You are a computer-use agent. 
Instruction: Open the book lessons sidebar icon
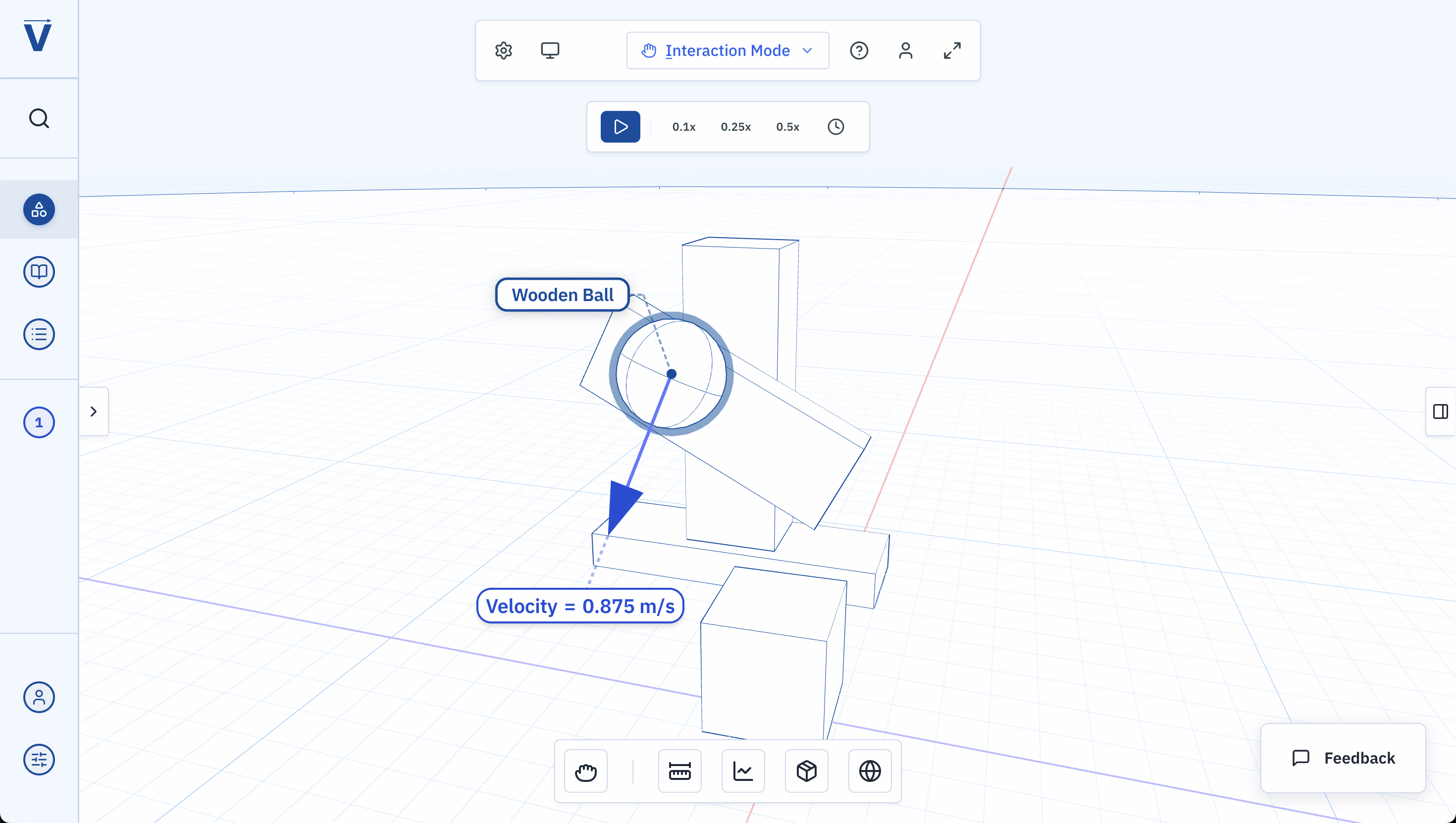point(39,272)
